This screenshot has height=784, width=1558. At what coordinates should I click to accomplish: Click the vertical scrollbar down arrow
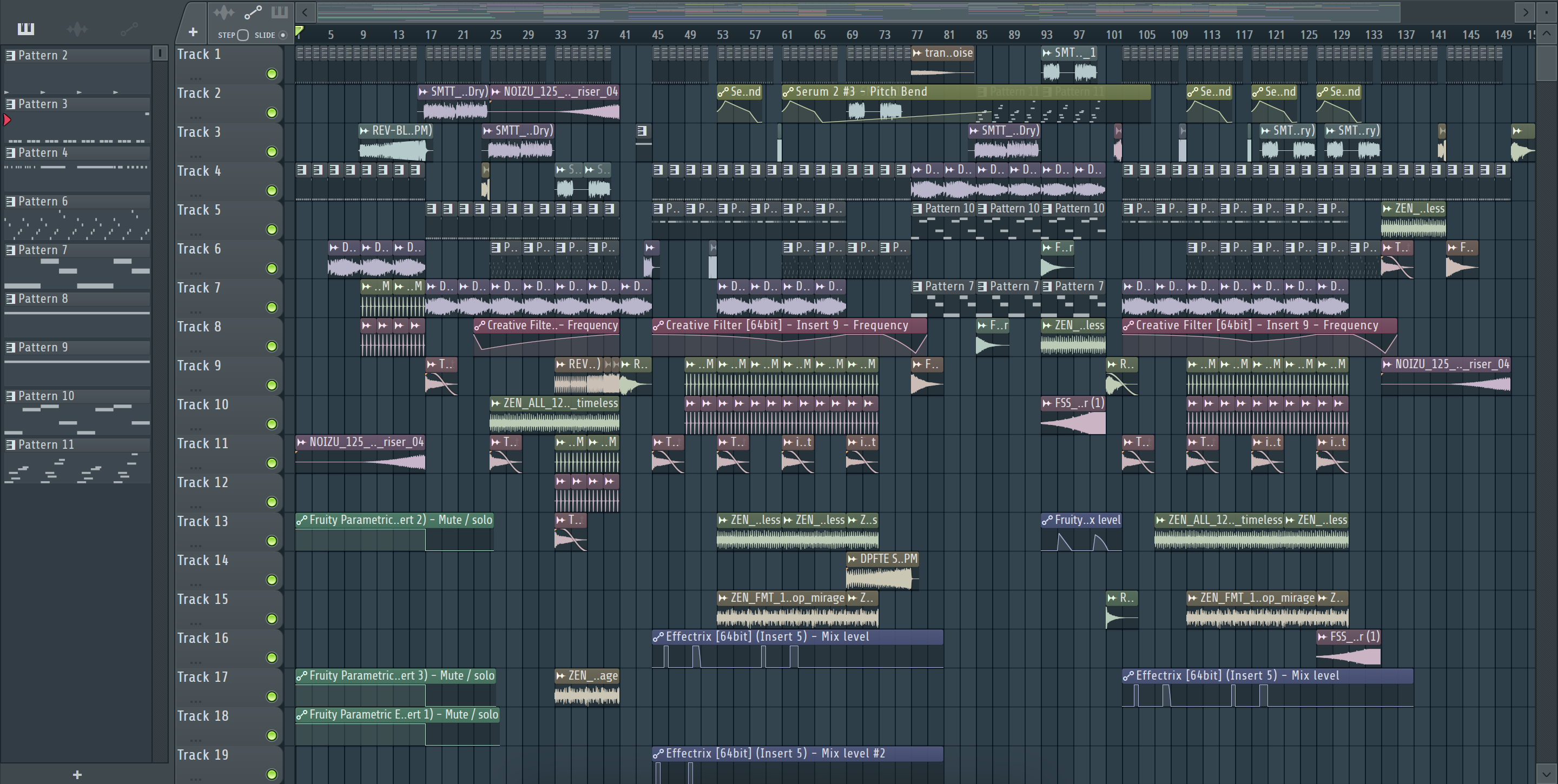click(x=1546, y=774)
